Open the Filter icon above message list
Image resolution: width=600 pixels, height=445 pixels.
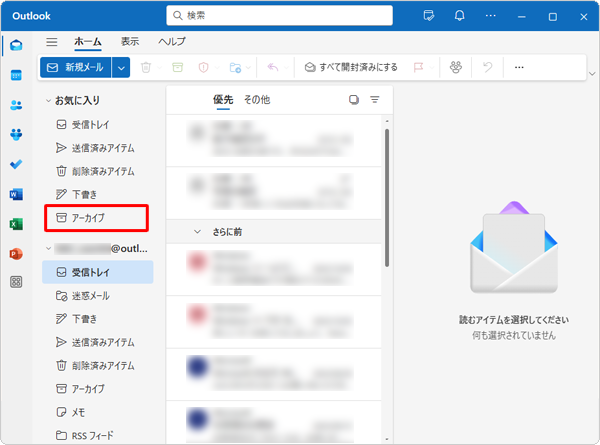coord(375,100)
